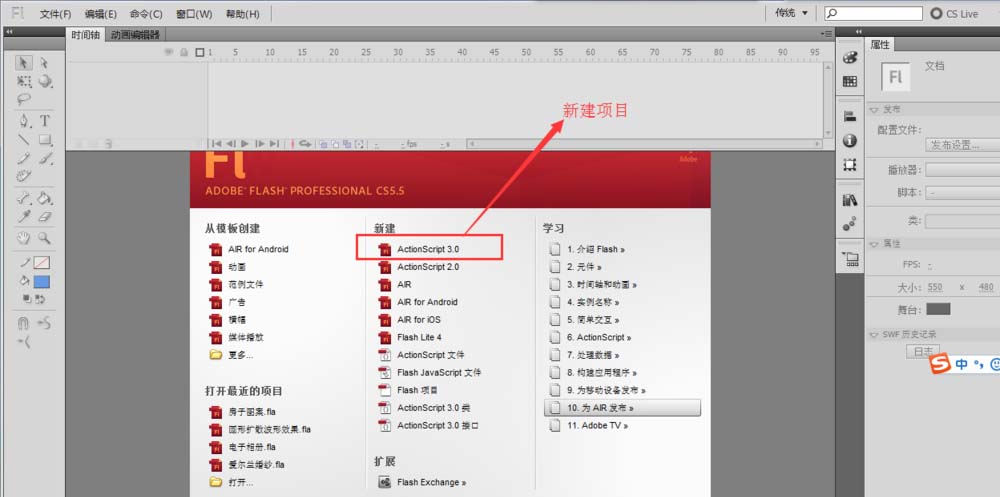
Task: Select the Bone tool
Action: [24, 198]
